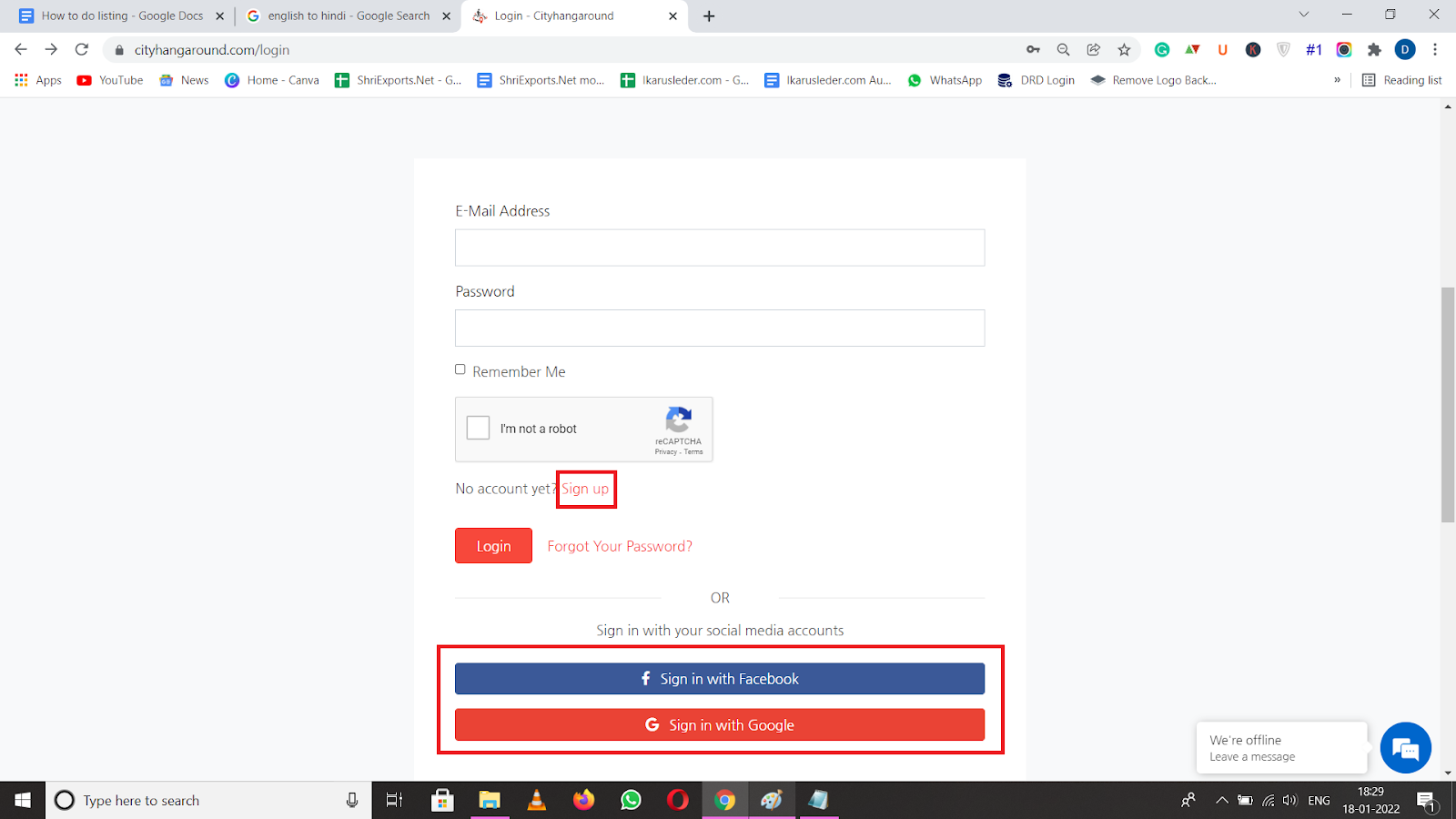Expand the hidden bookmarks chevron
1456x819 pixels.
point(1337,80)
